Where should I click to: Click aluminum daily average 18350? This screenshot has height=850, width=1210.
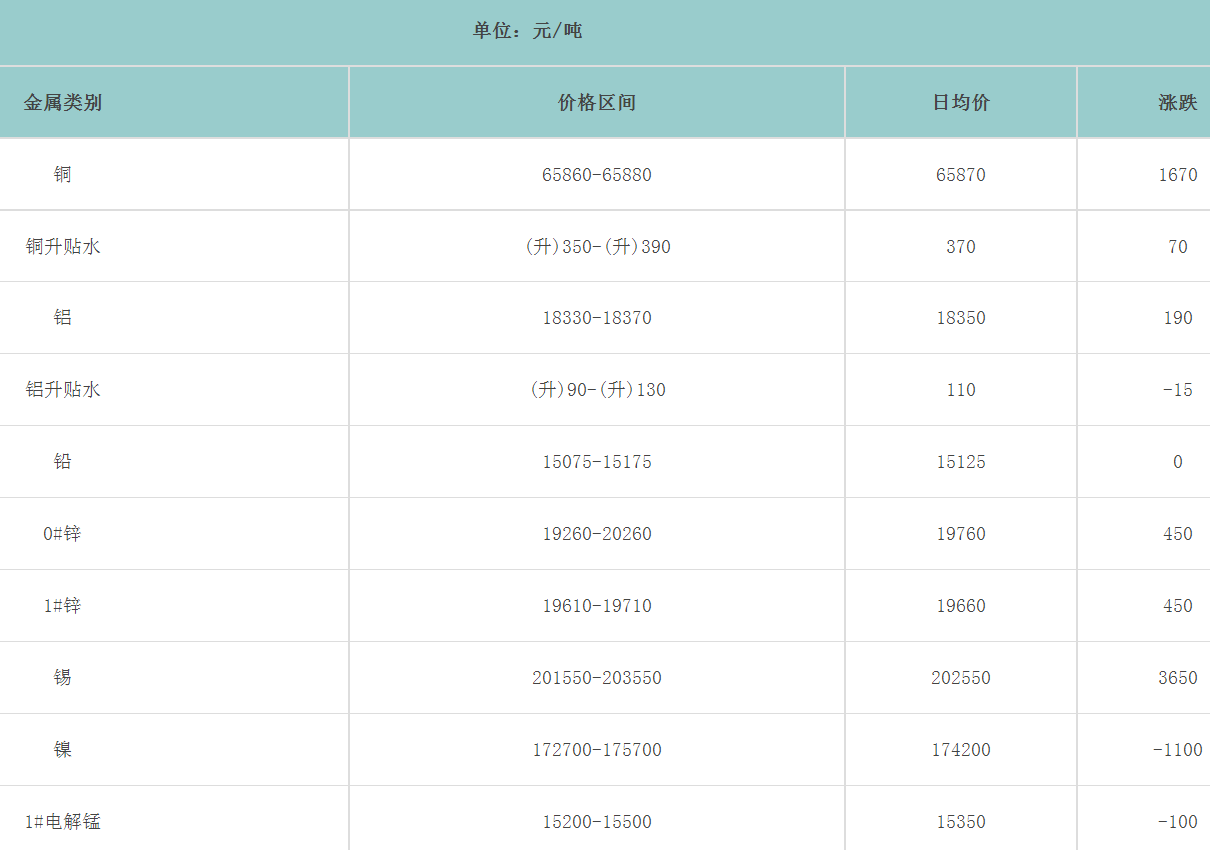pyautogui.click(x=961, y=318)
